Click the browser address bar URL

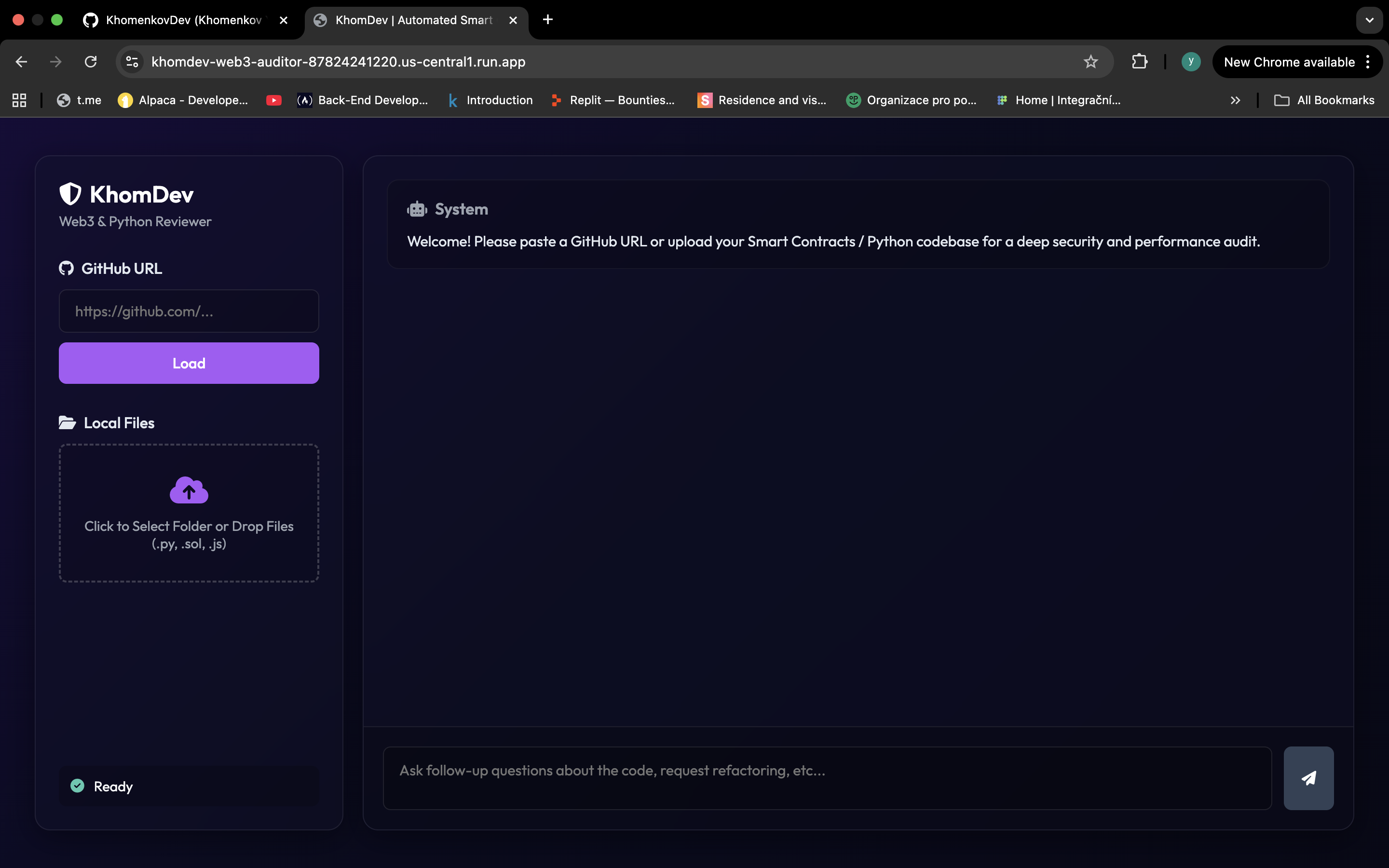(339, 61)
